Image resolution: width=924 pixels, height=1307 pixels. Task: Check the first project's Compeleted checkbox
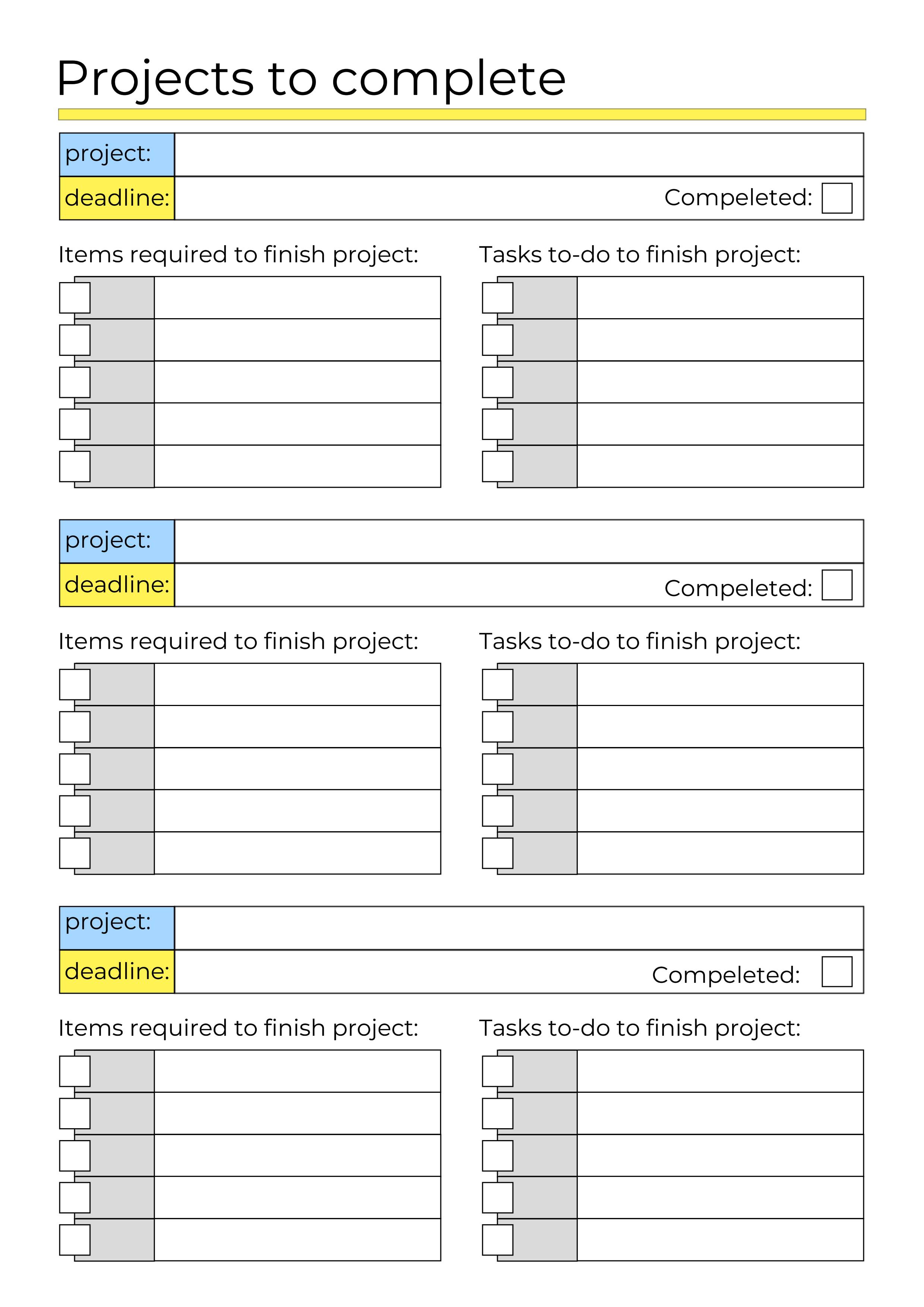click(x=836, y=198)
